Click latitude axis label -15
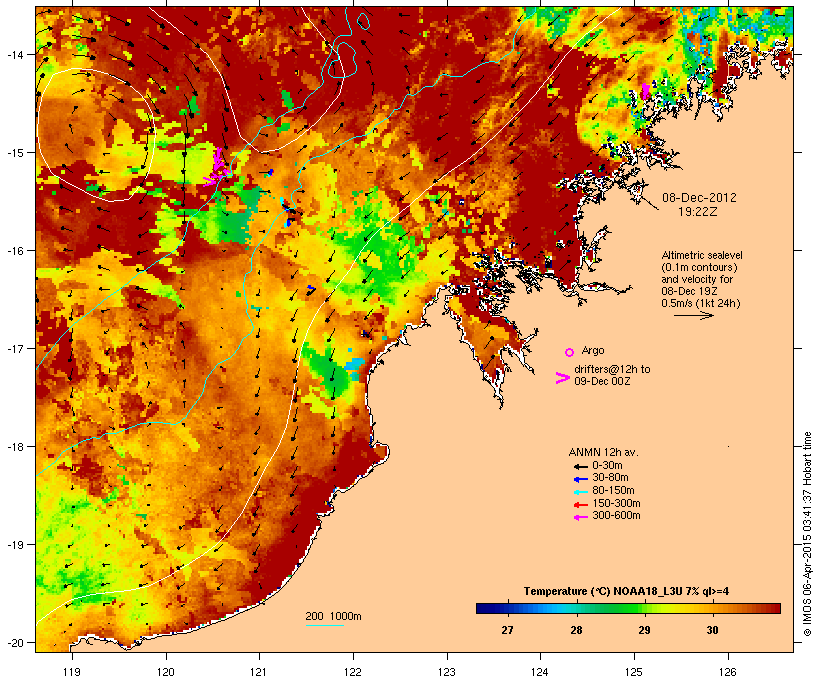 coord(14,153)
